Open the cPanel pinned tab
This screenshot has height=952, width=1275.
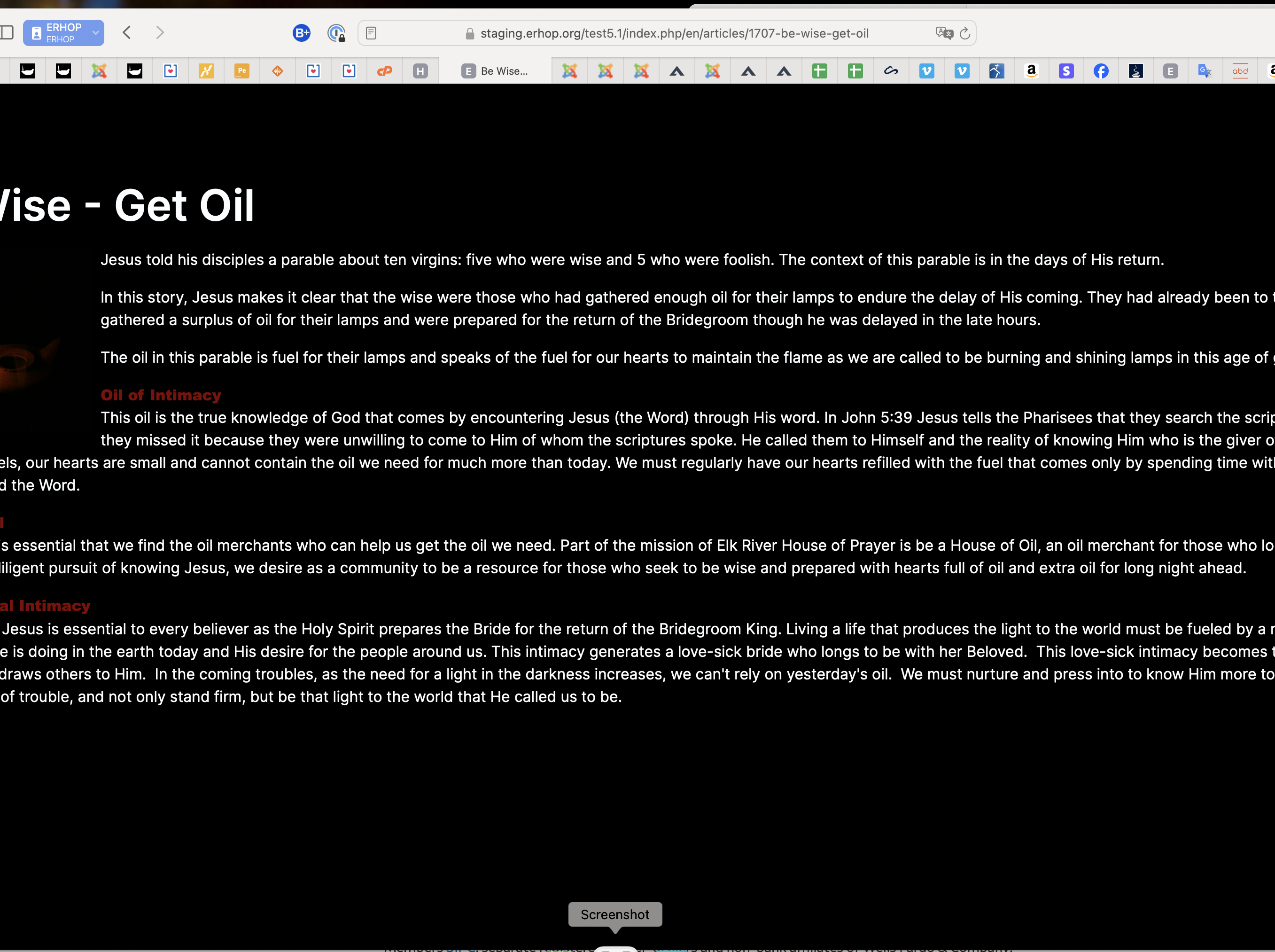coord(384,71)
